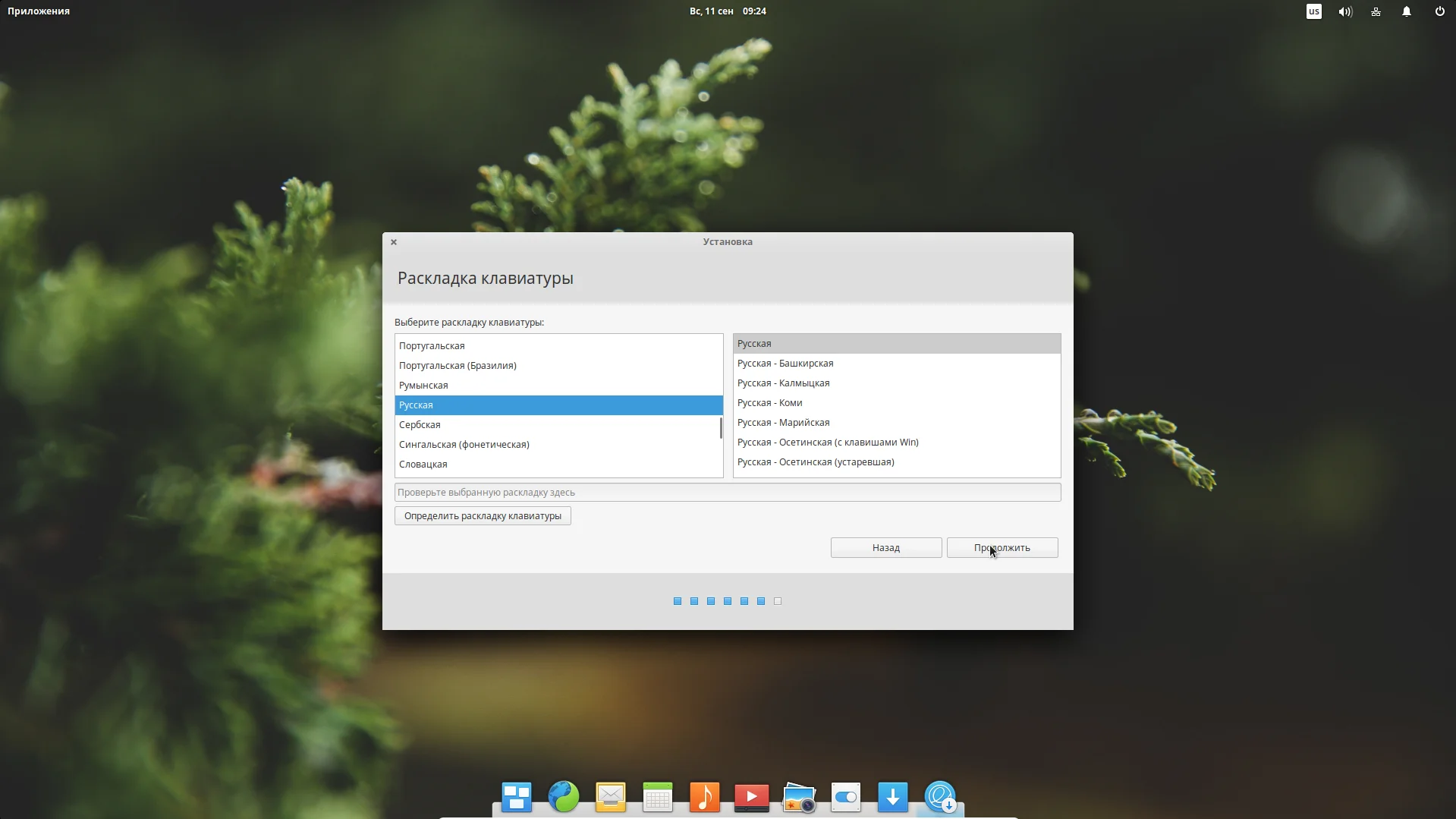Viewport: 1456px width, 819px height.
Task: Select Русская - Осетинская (устаревшая) variant
Action: pos(897,462)
